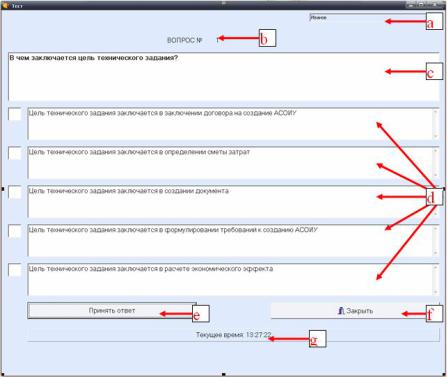Select checkbox for the cost estimate answer

[15, 153]
